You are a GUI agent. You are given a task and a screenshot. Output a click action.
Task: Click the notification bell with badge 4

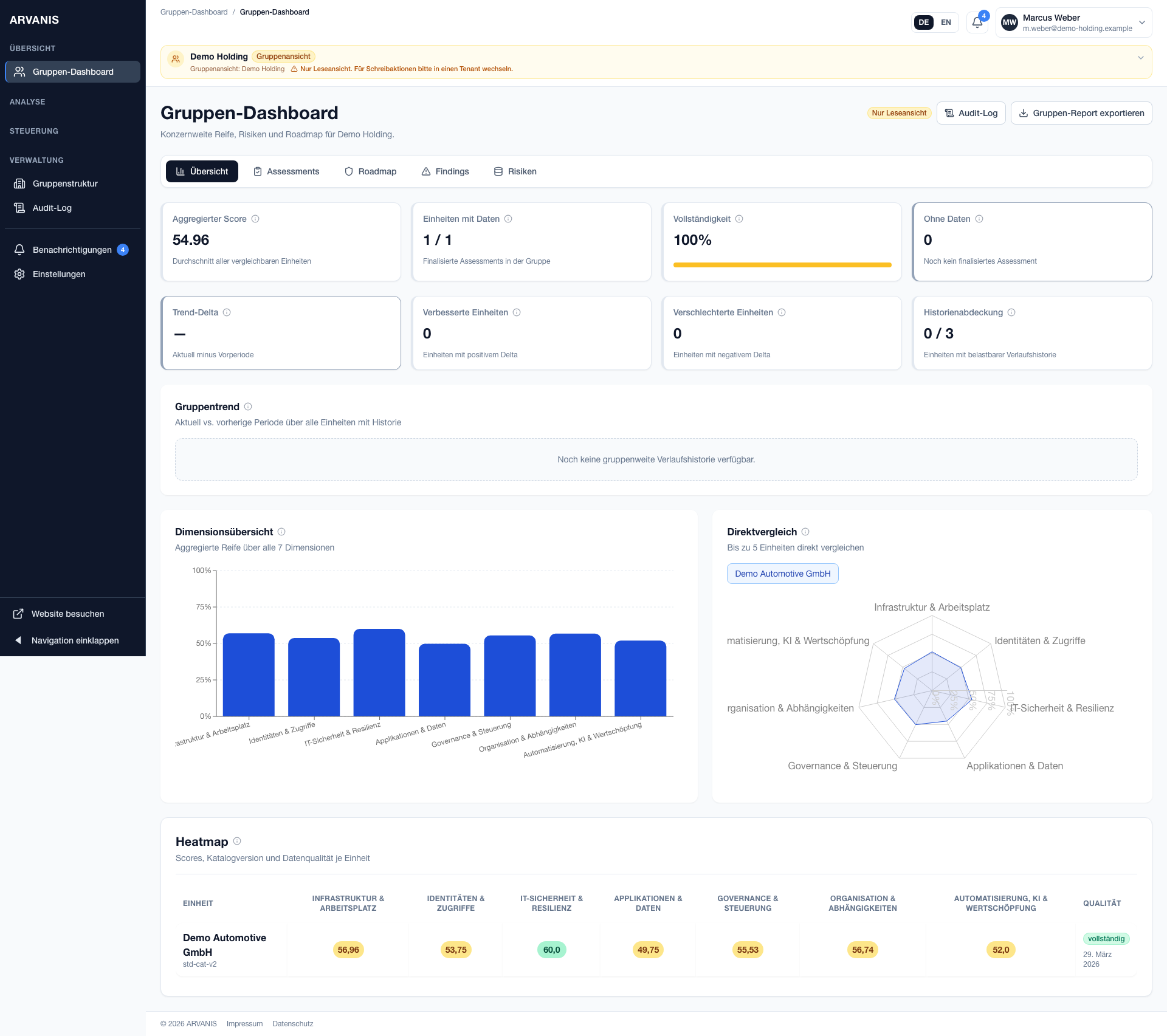[x=977, y=22]
